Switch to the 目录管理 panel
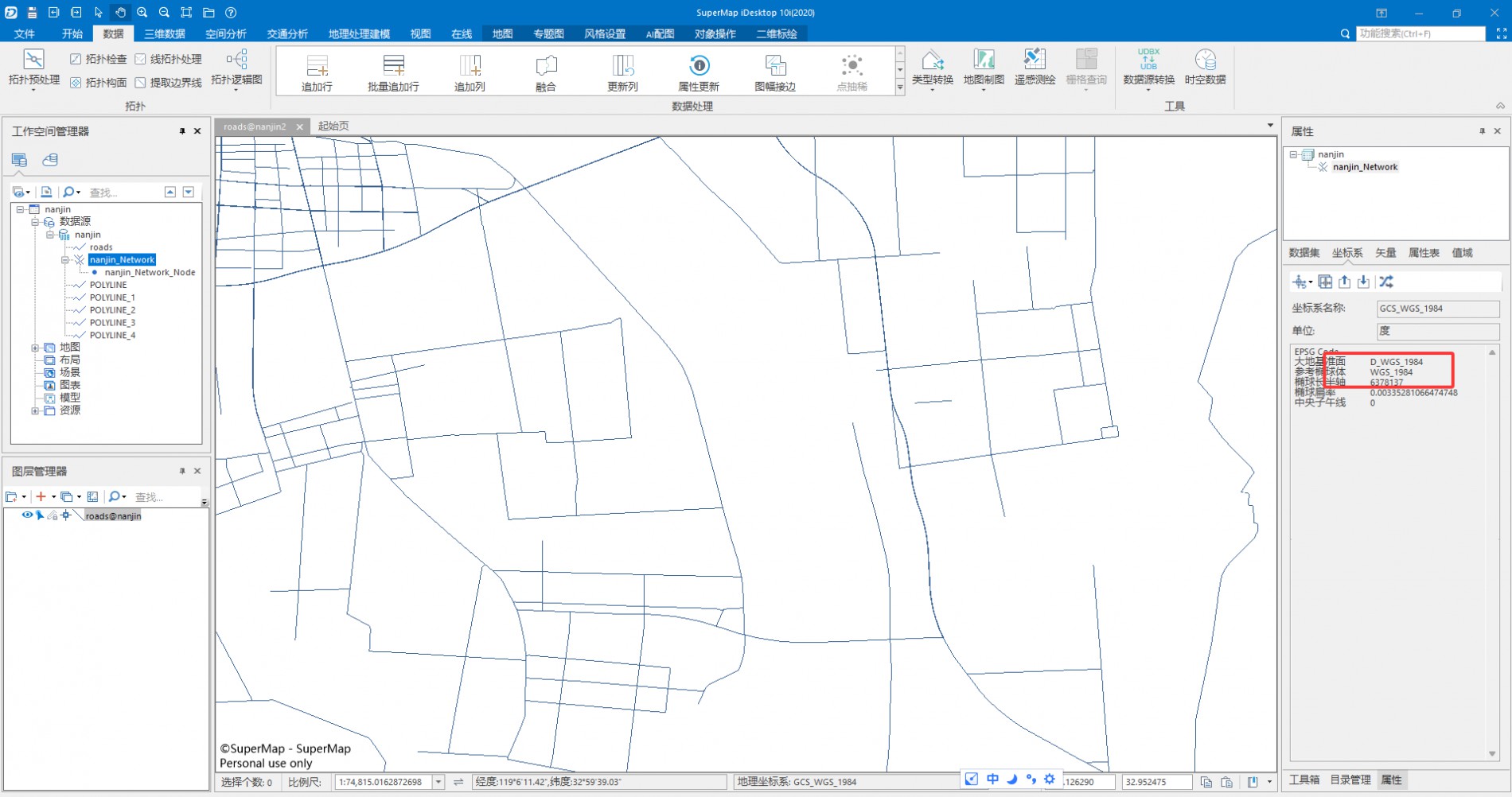The width and height of the screenshot is (1512, 797). tap(1350, 780)
